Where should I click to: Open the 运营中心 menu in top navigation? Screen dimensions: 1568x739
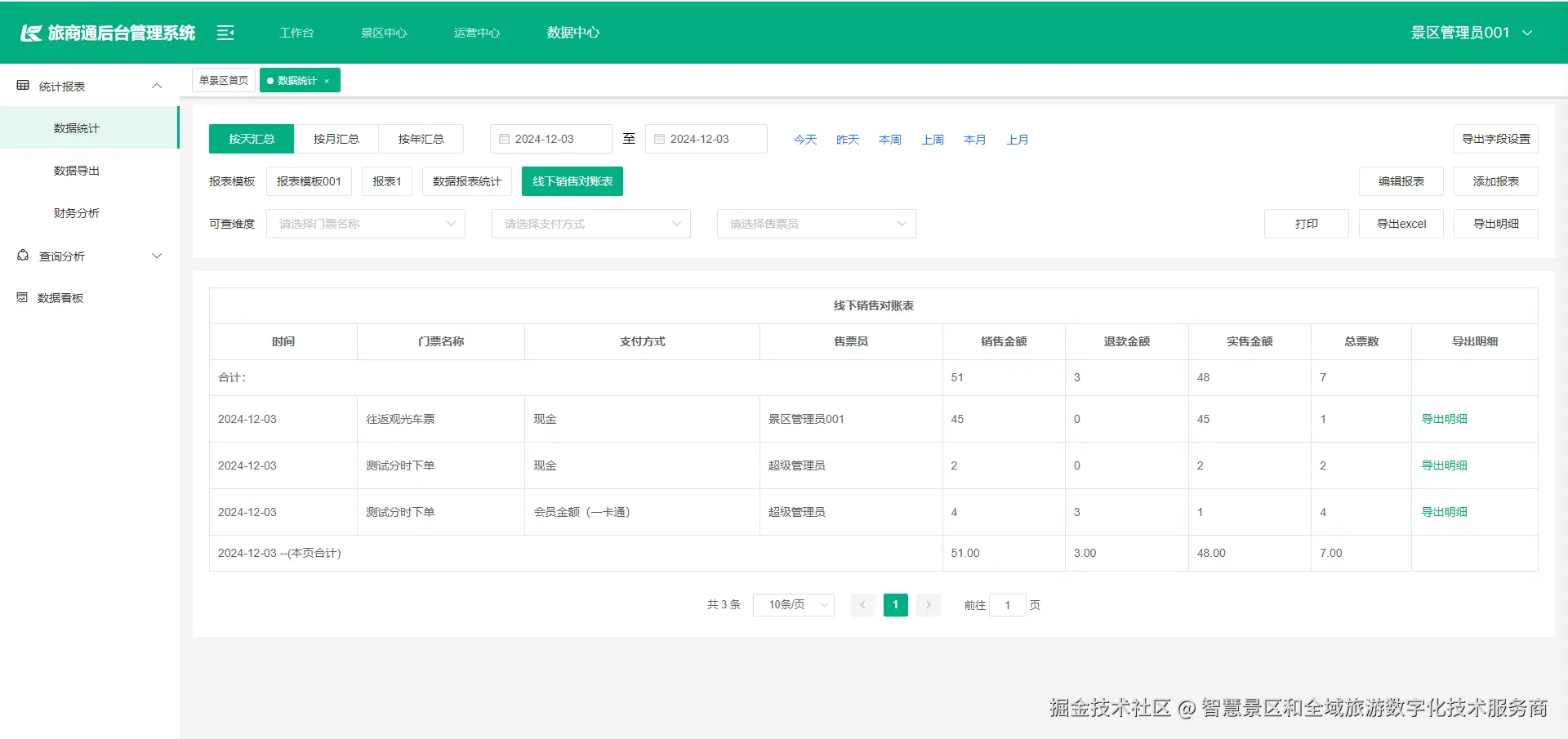click(x=476, y=33)
